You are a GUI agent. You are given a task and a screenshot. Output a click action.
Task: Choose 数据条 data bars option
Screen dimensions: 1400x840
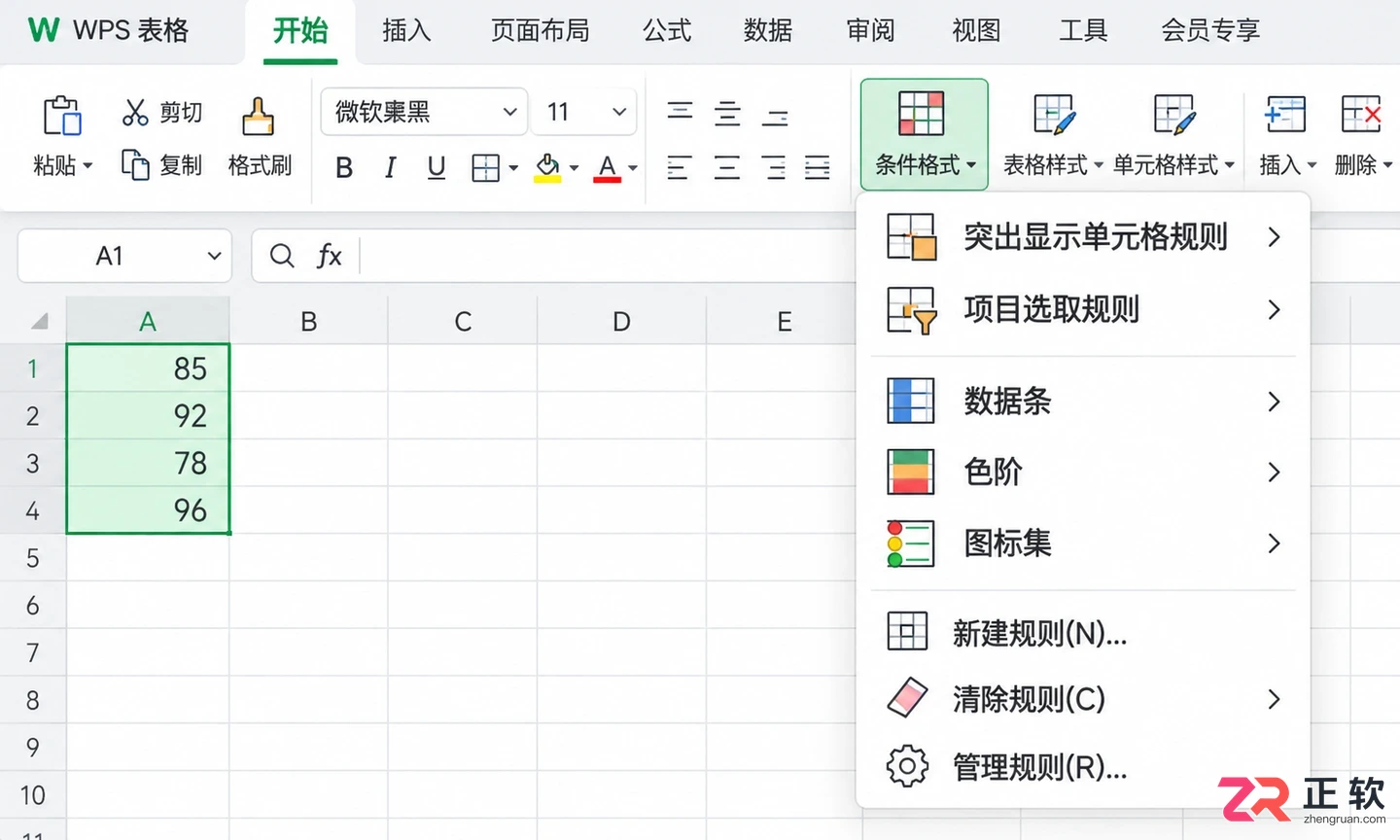pos(1084,401)
